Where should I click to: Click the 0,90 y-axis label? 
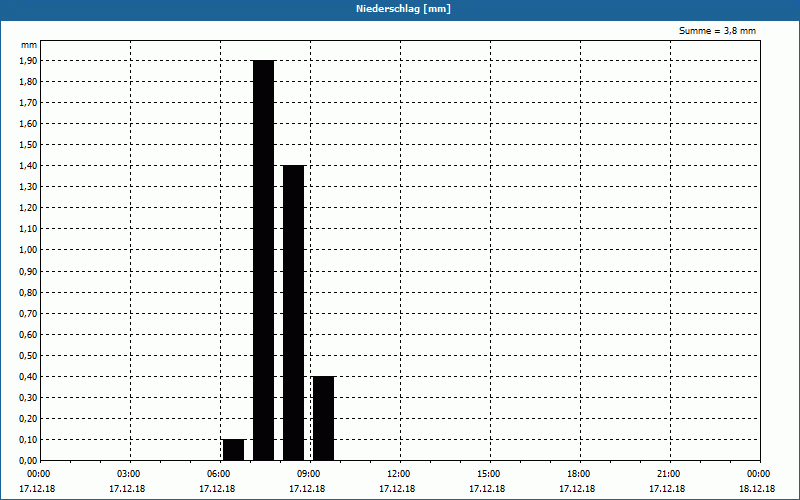point(29,272)
